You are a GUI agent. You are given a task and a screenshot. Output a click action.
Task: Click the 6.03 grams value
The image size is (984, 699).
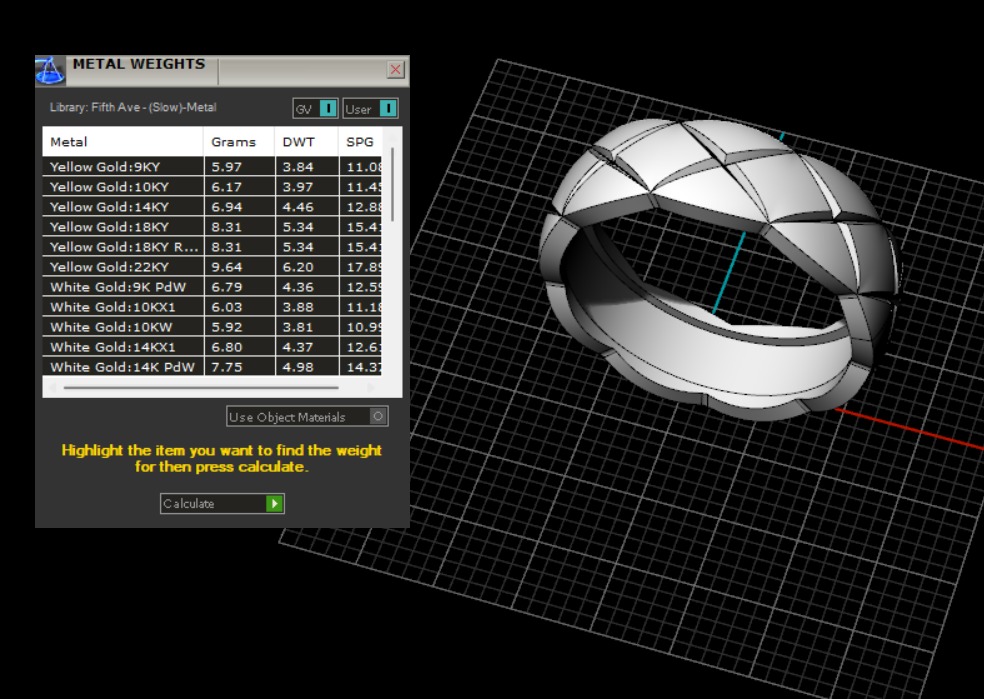coord(226,307)
